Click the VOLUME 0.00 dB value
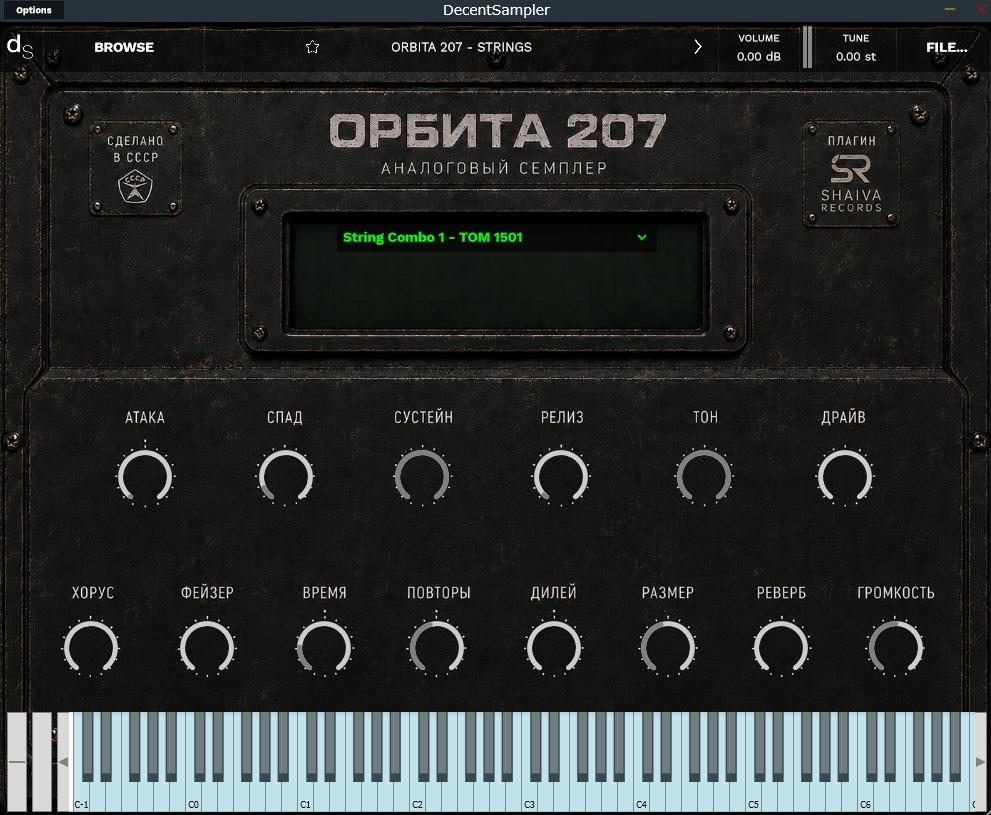 (758, 56)
